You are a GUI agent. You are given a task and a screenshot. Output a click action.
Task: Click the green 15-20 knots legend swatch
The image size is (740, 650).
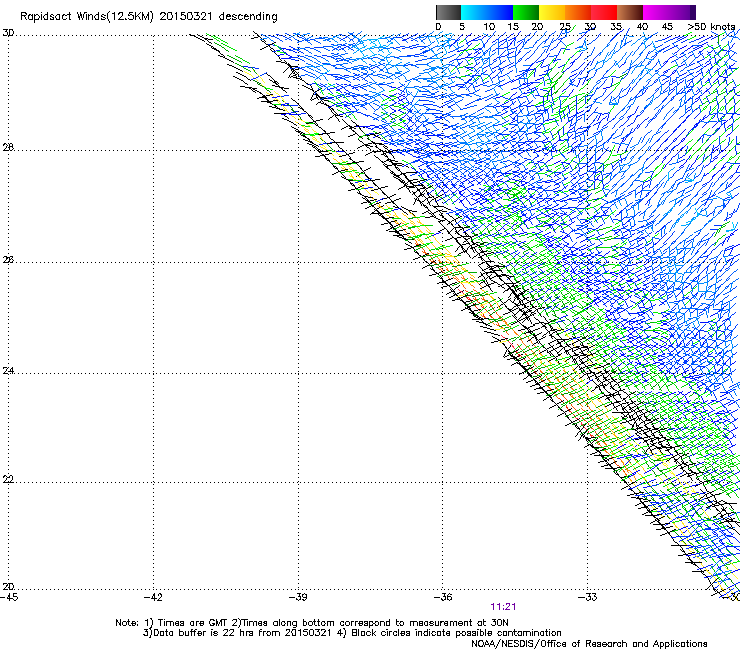click(526, 12)
